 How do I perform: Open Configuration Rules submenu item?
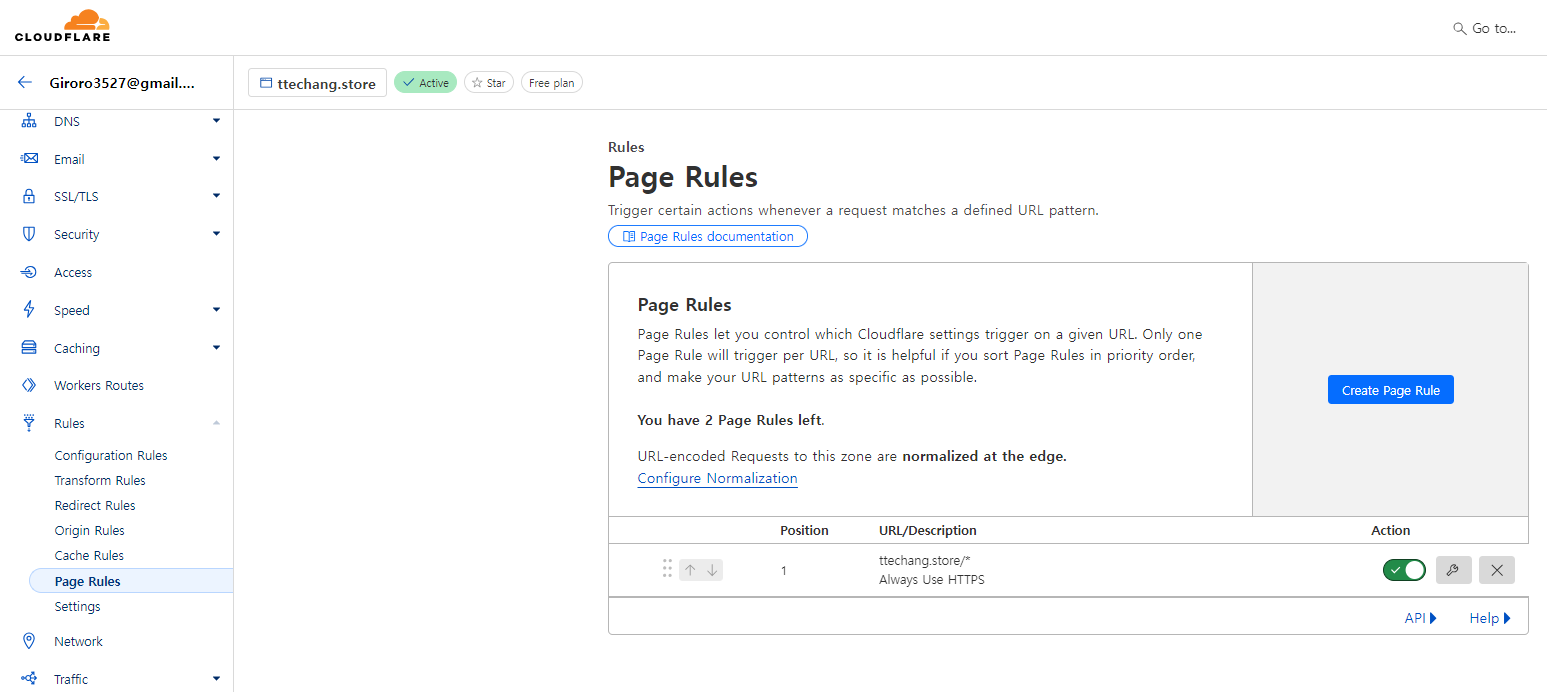[111, 455]
